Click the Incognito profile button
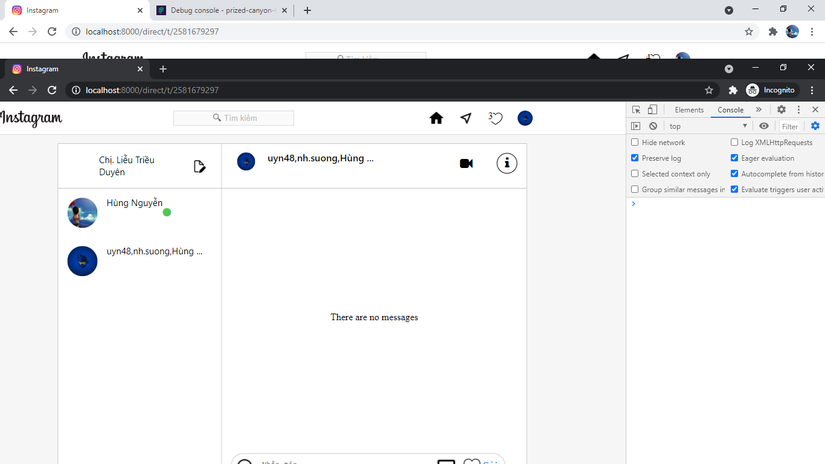The width and height of the screenshot is (825, 464). [771, 90]
